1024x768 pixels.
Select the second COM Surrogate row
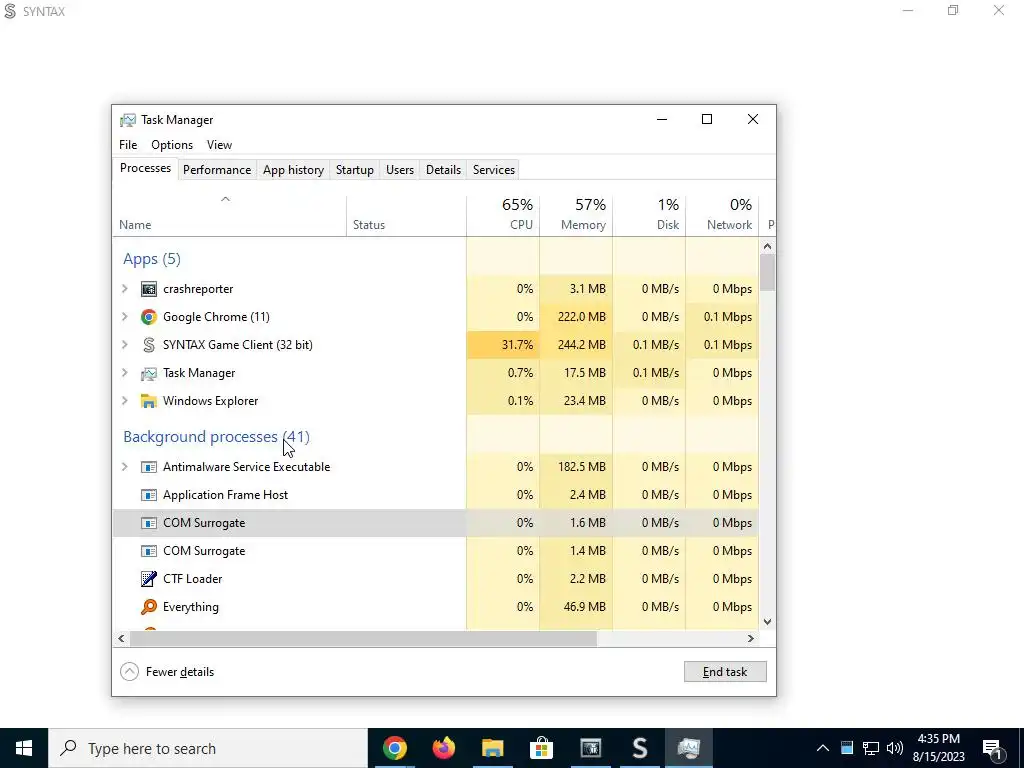(436, 551)
